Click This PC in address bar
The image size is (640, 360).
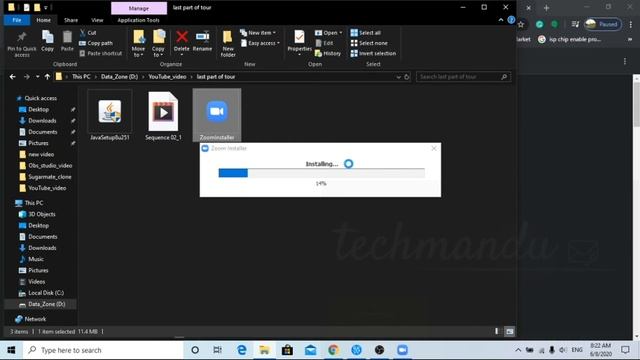point(81,77)
